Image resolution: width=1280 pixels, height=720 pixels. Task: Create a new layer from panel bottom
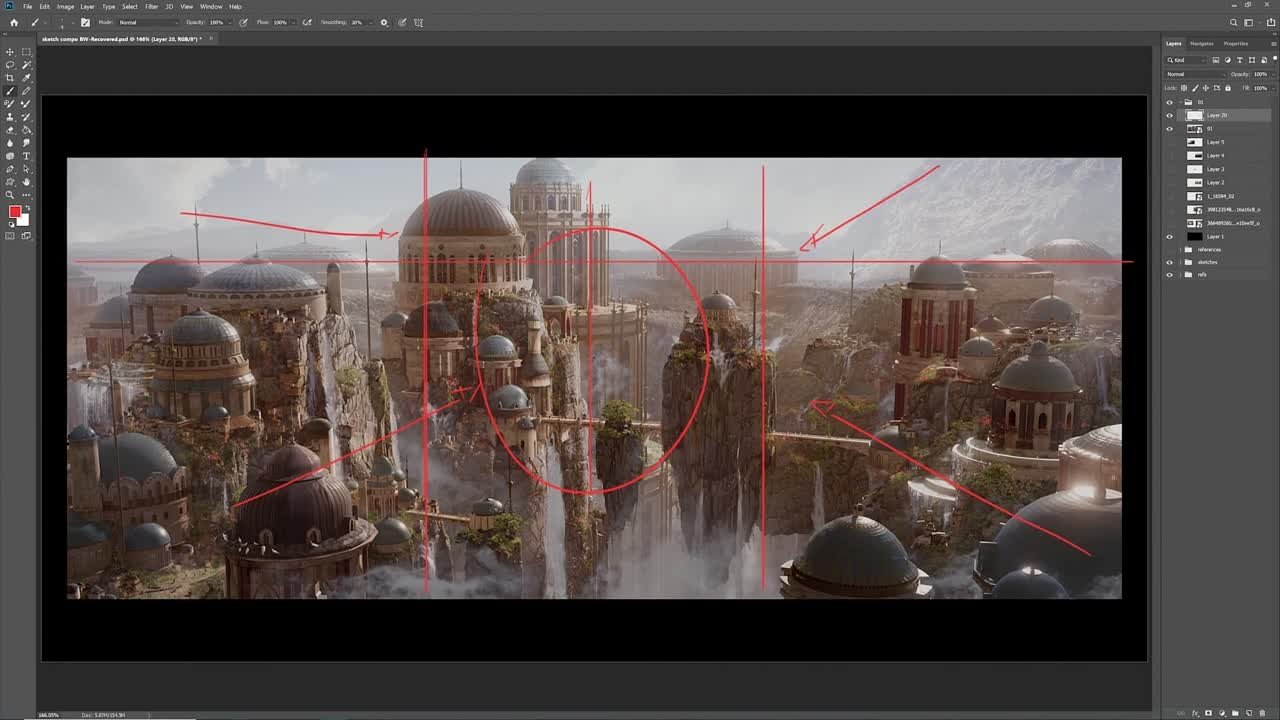point(1249,713)
